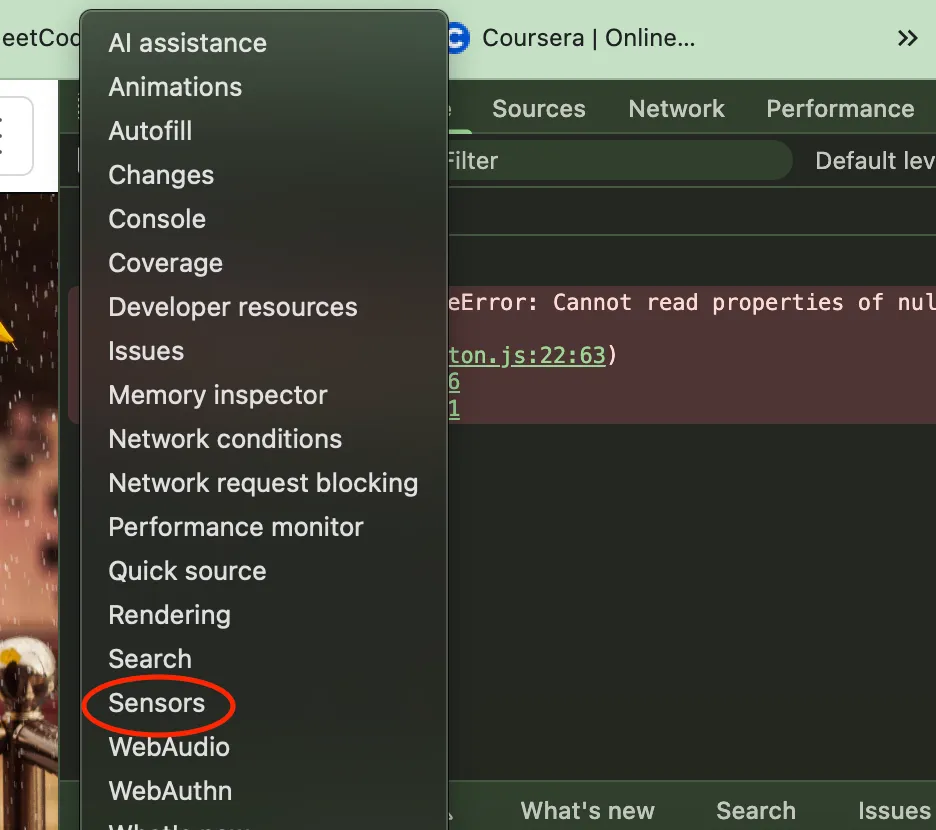Choose AI assistance menu entry
The height and width of the screenshot is (830, 936).
(x=188, y=43)
